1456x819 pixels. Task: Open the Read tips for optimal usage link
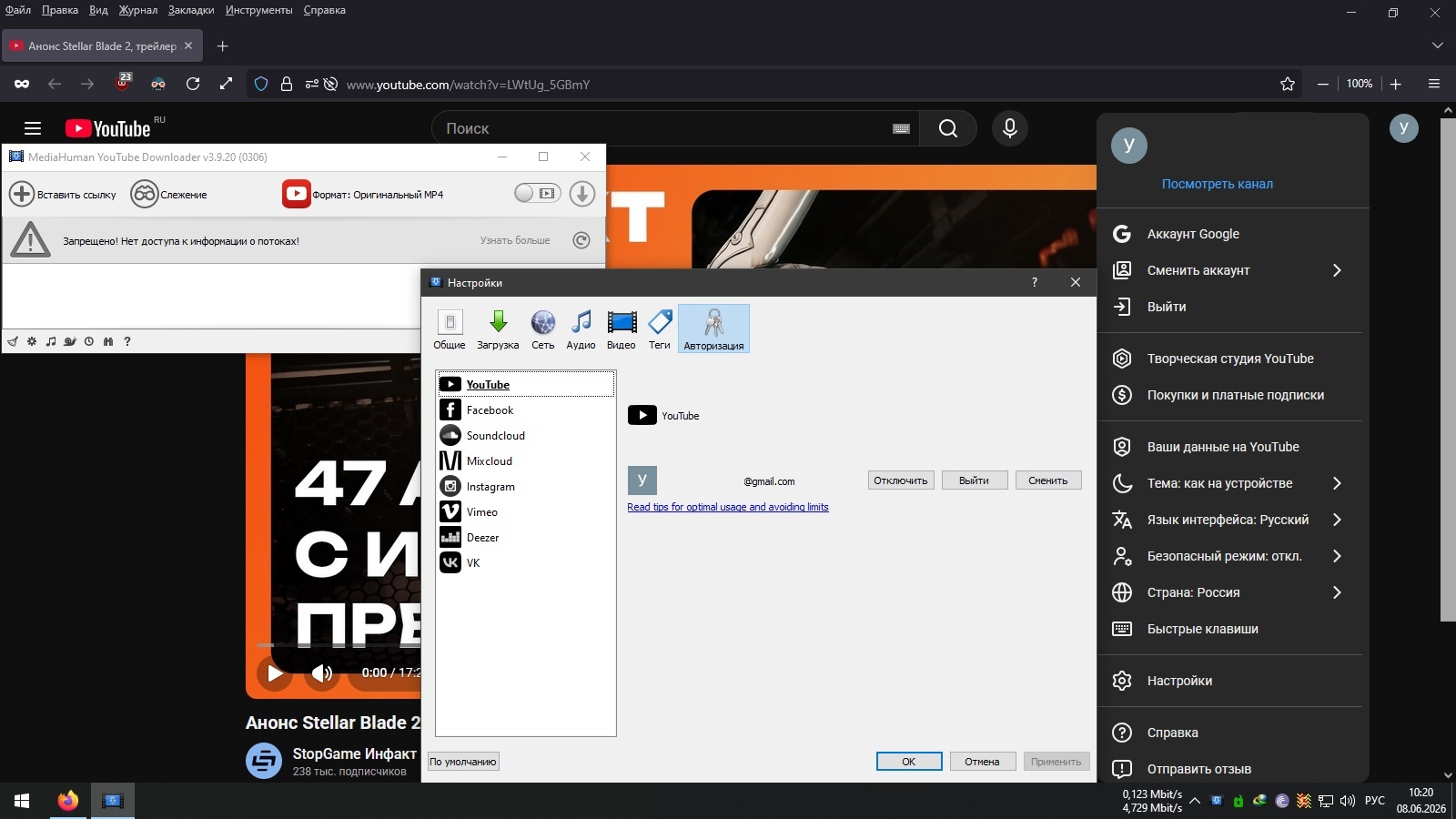pos(728,507)
